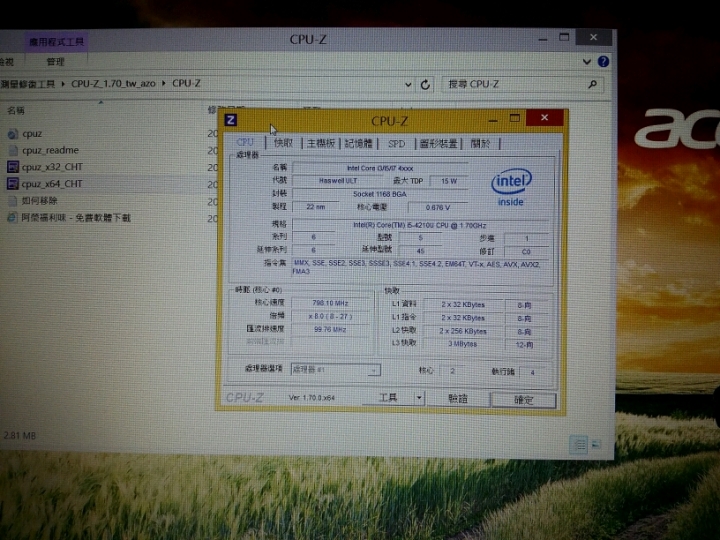Sort files by the 名稱 column header
Viewport: 720px width, 540px height.
pos(16,111)
